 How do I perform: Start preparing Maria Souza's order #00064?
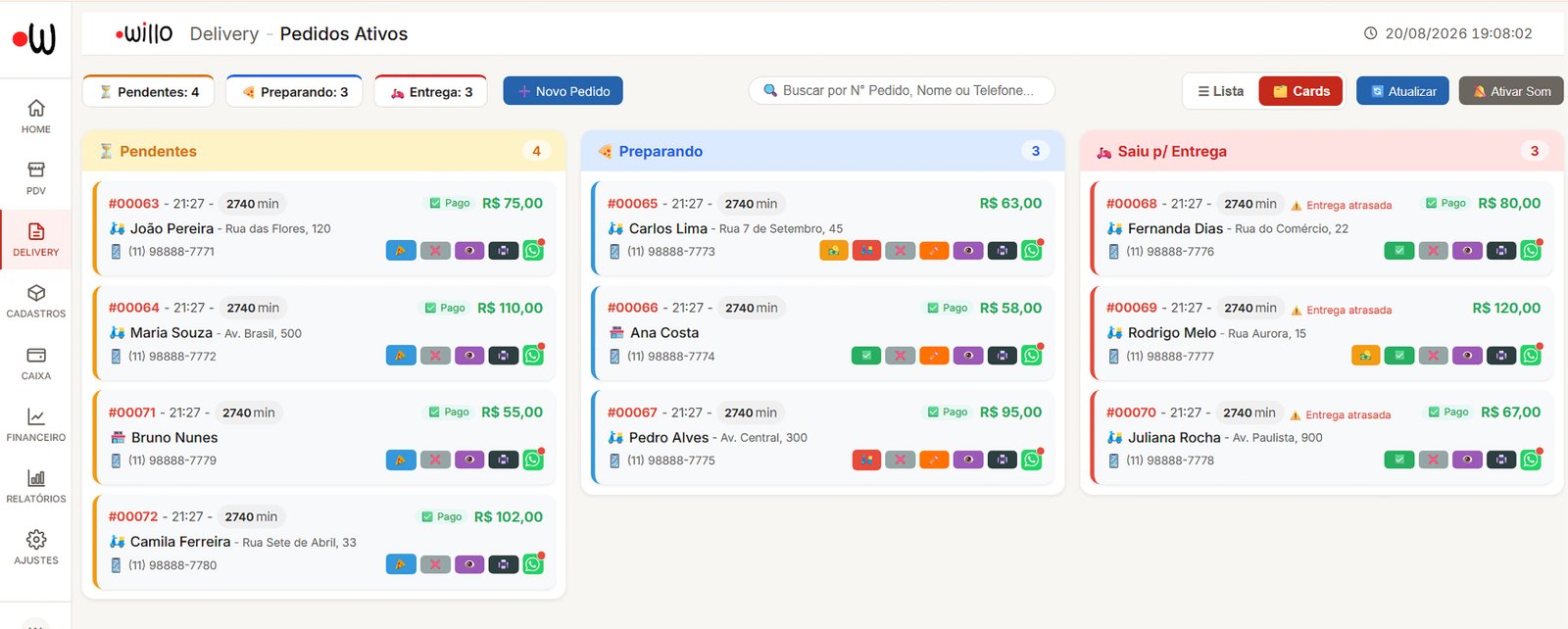(x=401, y=356)
